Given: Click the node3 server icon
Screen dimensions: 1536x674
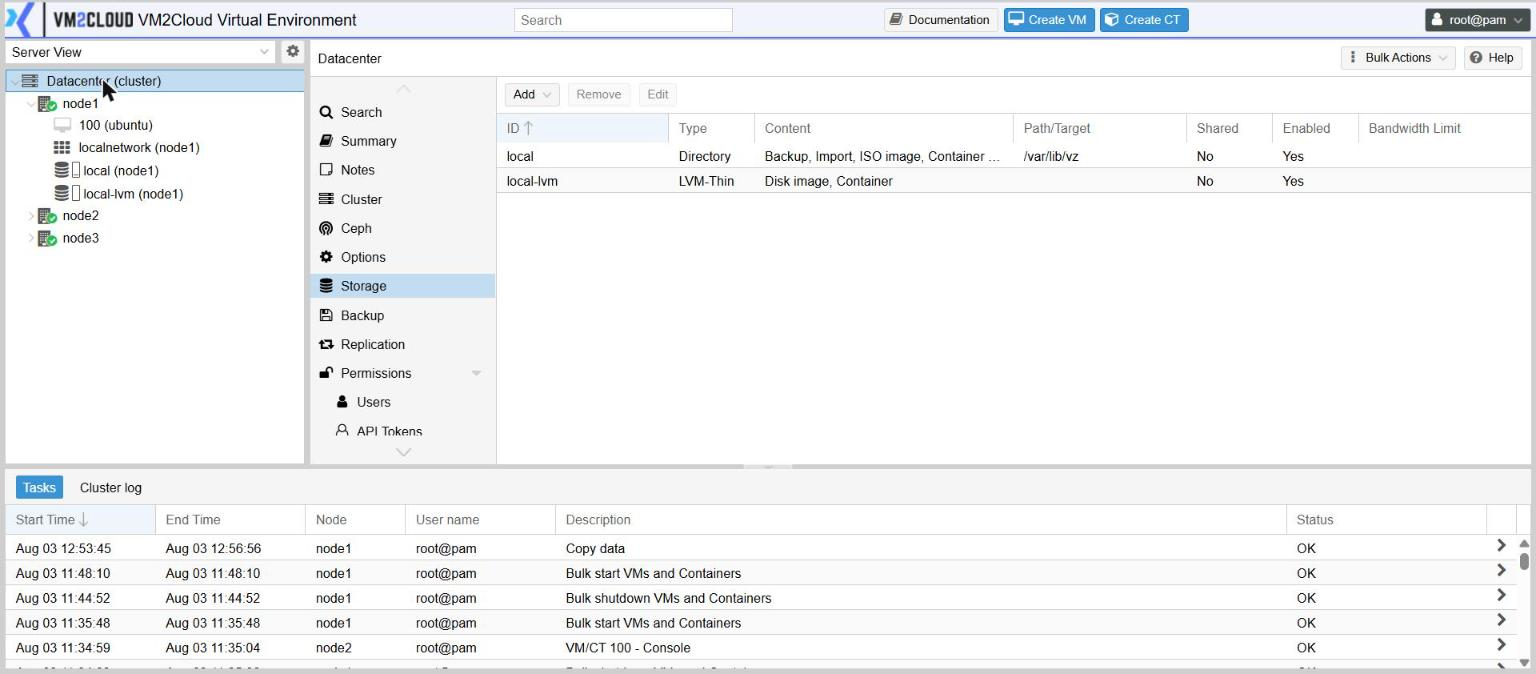Looking at the screenshot, I should [47, 239].
